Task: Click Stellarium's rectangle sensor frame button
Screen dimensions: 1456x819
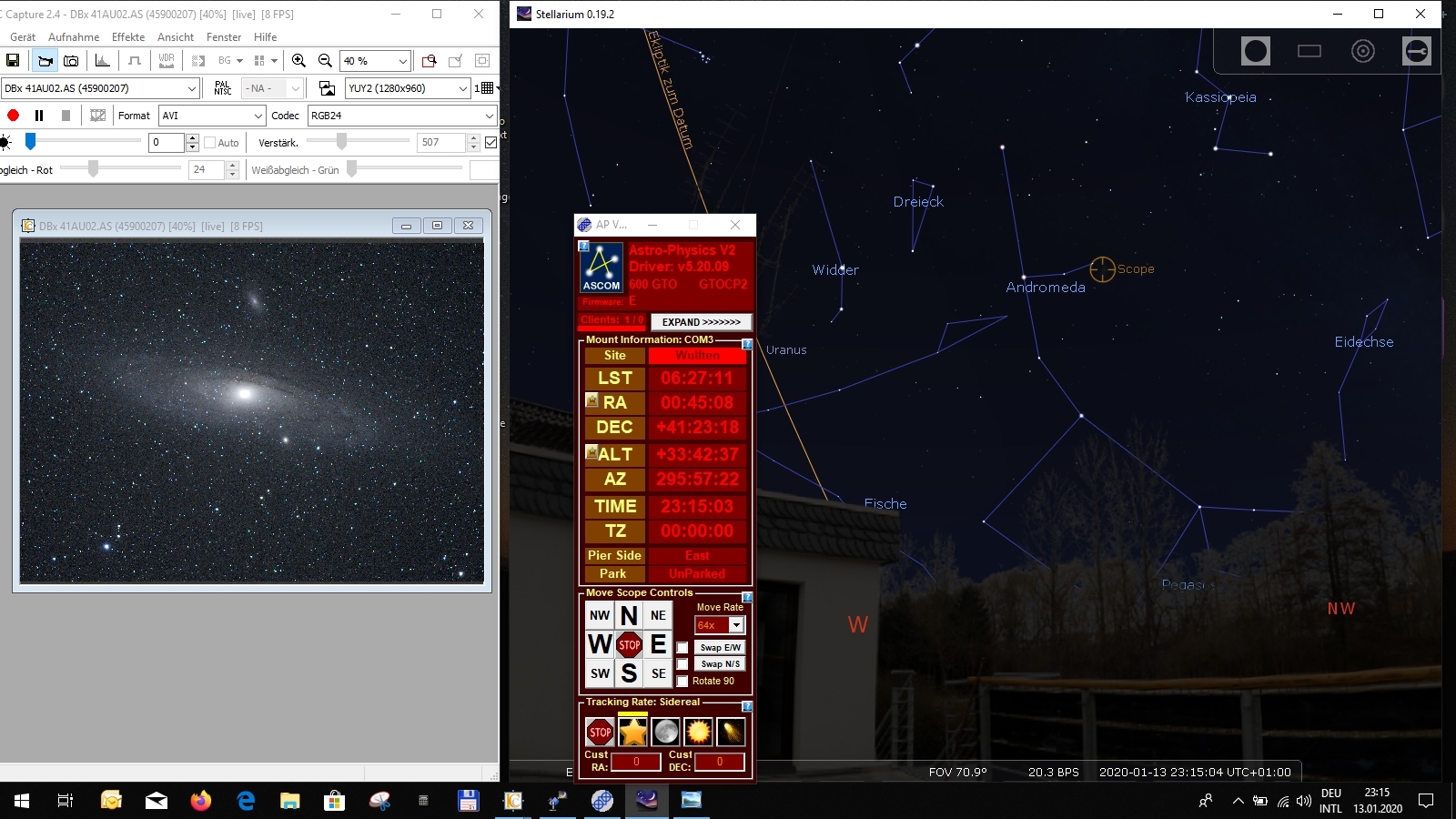Action: pos(1309,51)
